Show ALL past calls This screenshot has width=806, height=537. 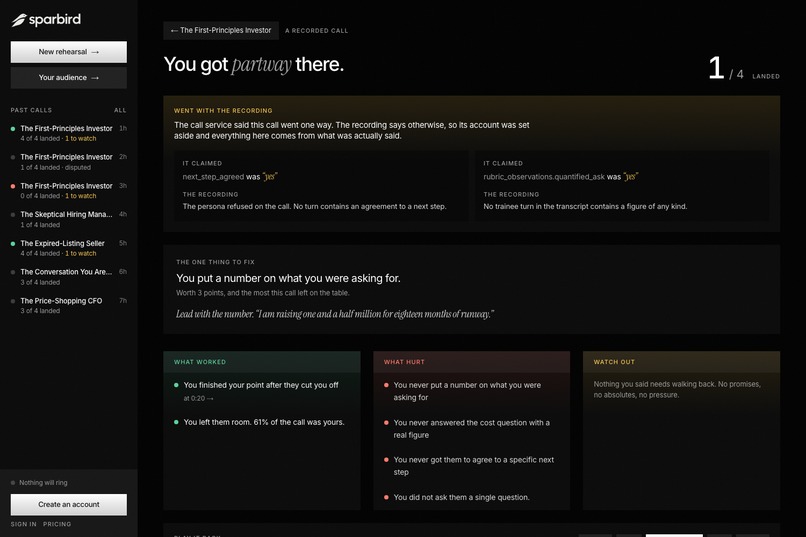tap(120, 110)
